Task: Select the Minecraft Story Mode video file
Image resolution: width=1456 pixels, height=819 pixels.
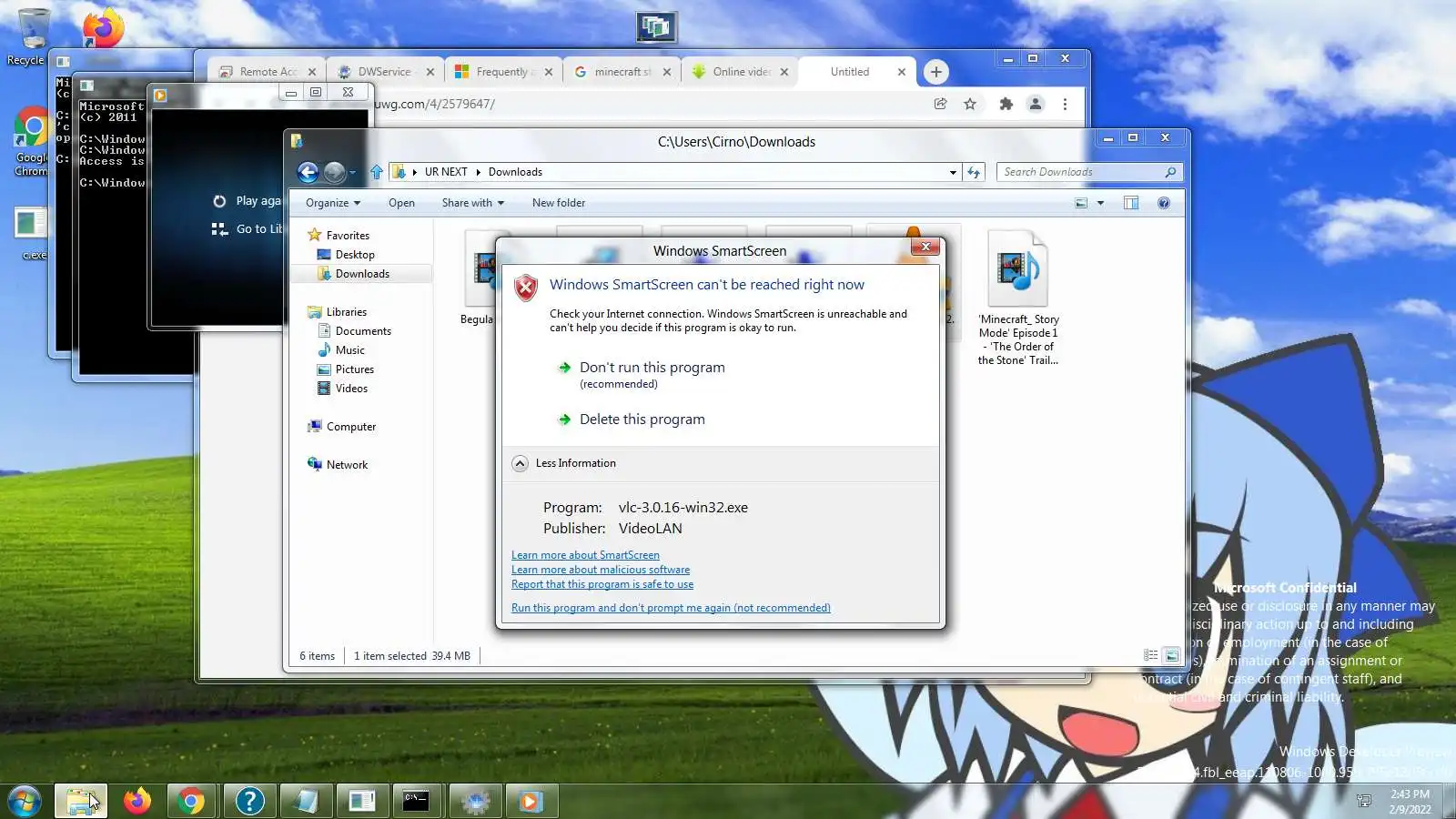Action: (x=1018, y=297)
